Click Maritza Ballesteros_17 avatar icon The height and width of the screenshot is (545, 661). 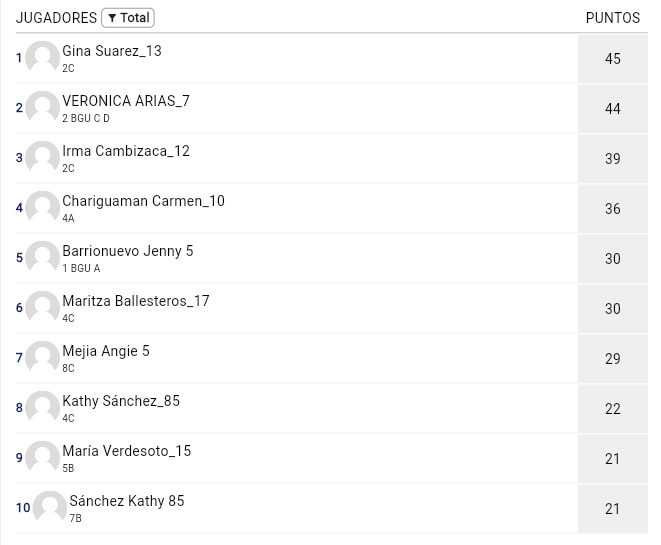[x=42, y=307]
